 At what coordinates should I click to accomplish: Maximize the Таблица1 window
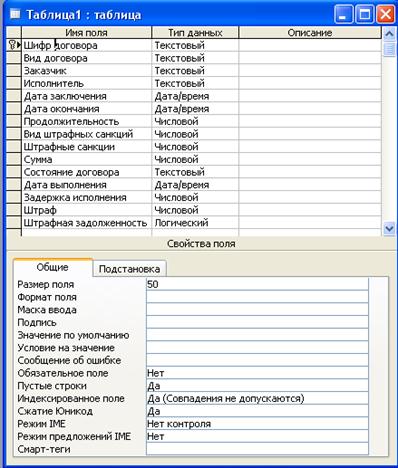coord(365,15)
